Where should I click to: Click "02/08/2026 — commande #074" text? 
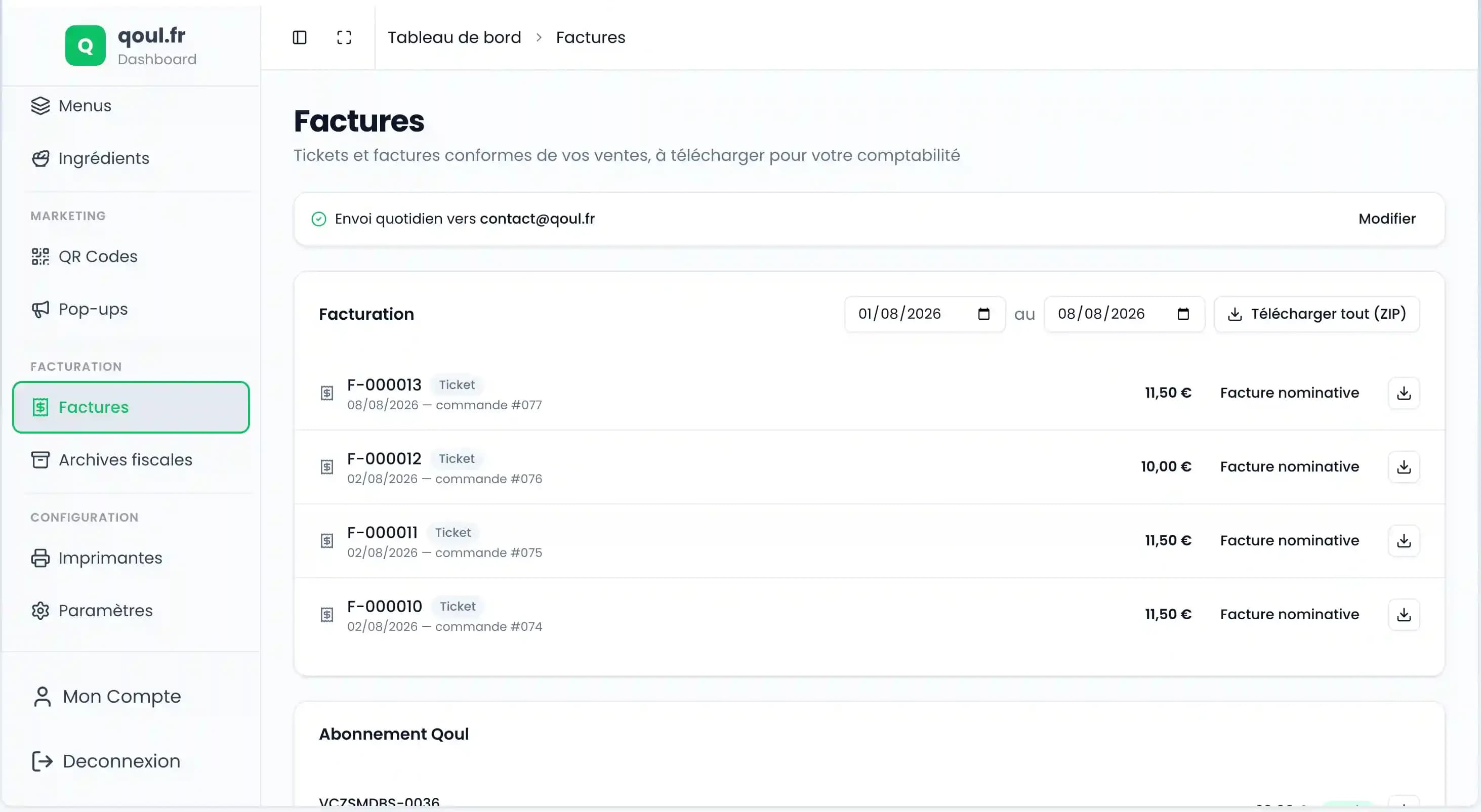pos(444,627)
